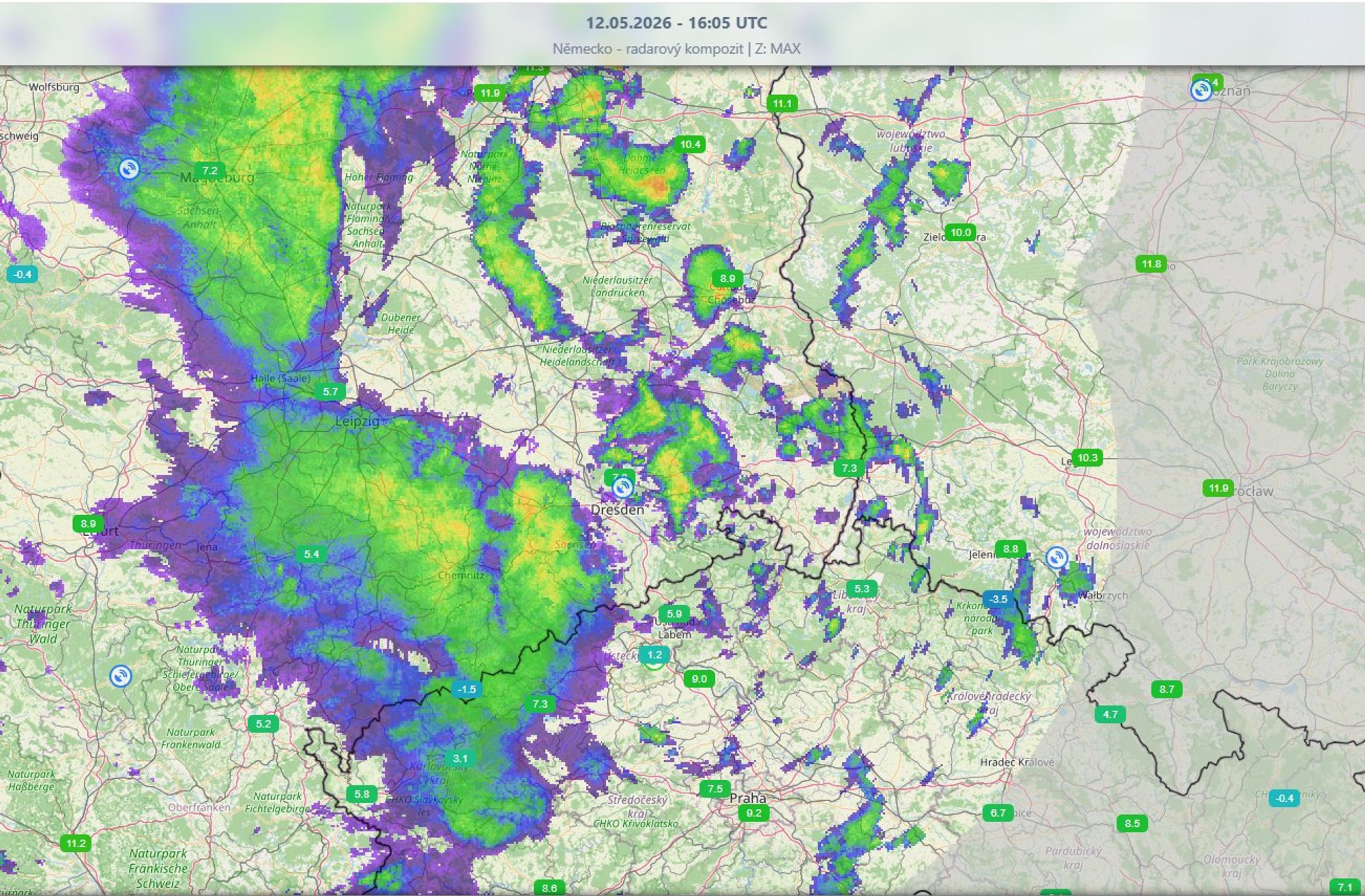Click the Dresden city label

pyautogui.click(x=617, y=510)
